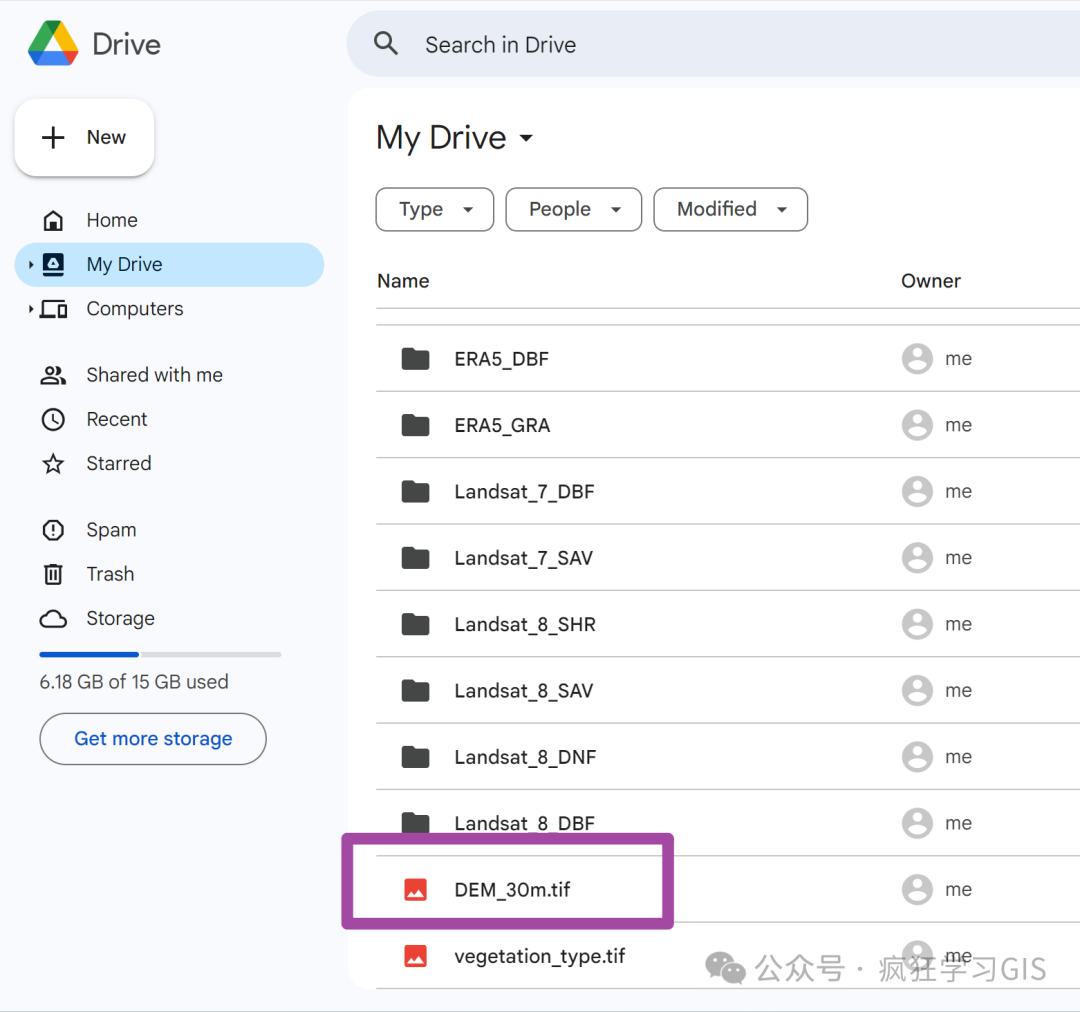1080x1012 pixels.
Task: Click the Trash bin icon
Action: 53,574
